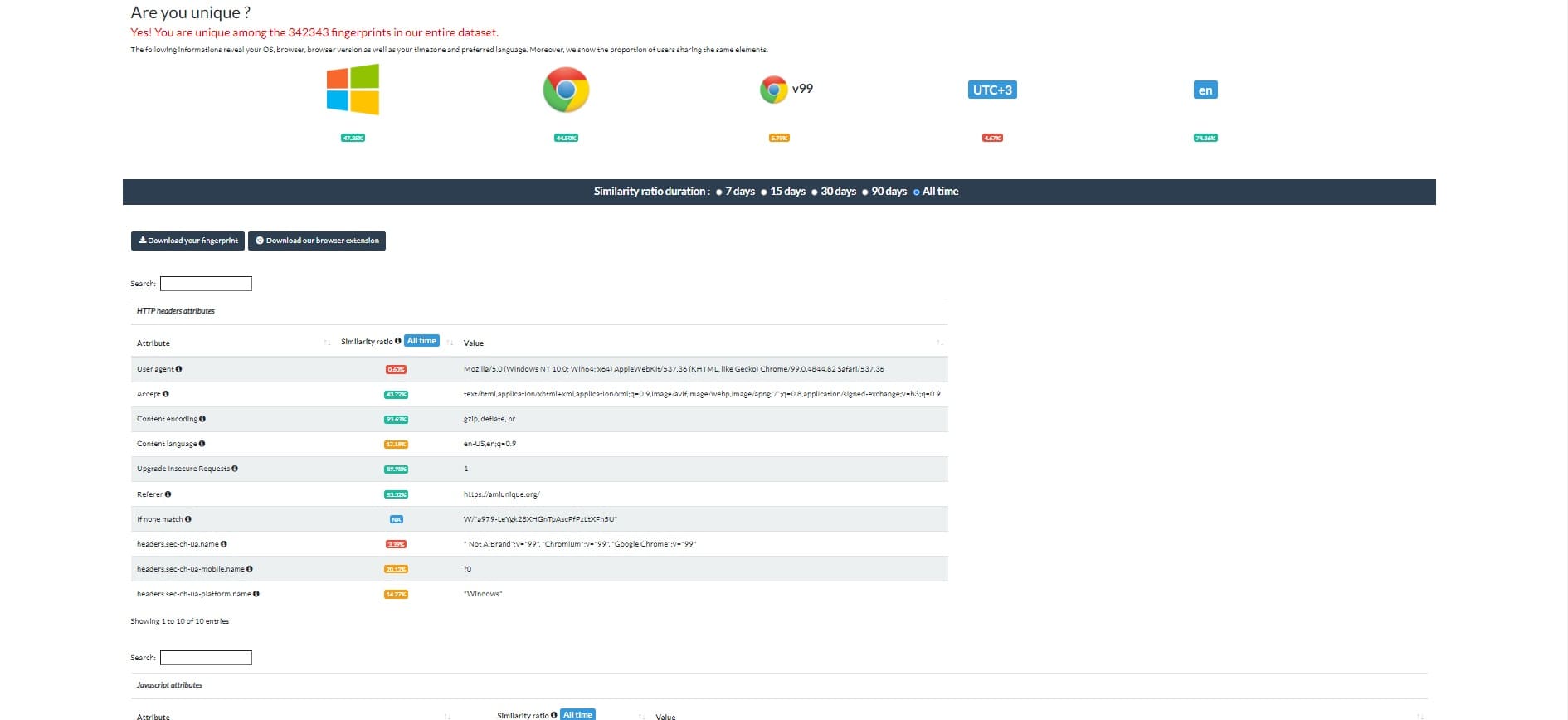Click the large Chrome browser logo

coord(566,90)
